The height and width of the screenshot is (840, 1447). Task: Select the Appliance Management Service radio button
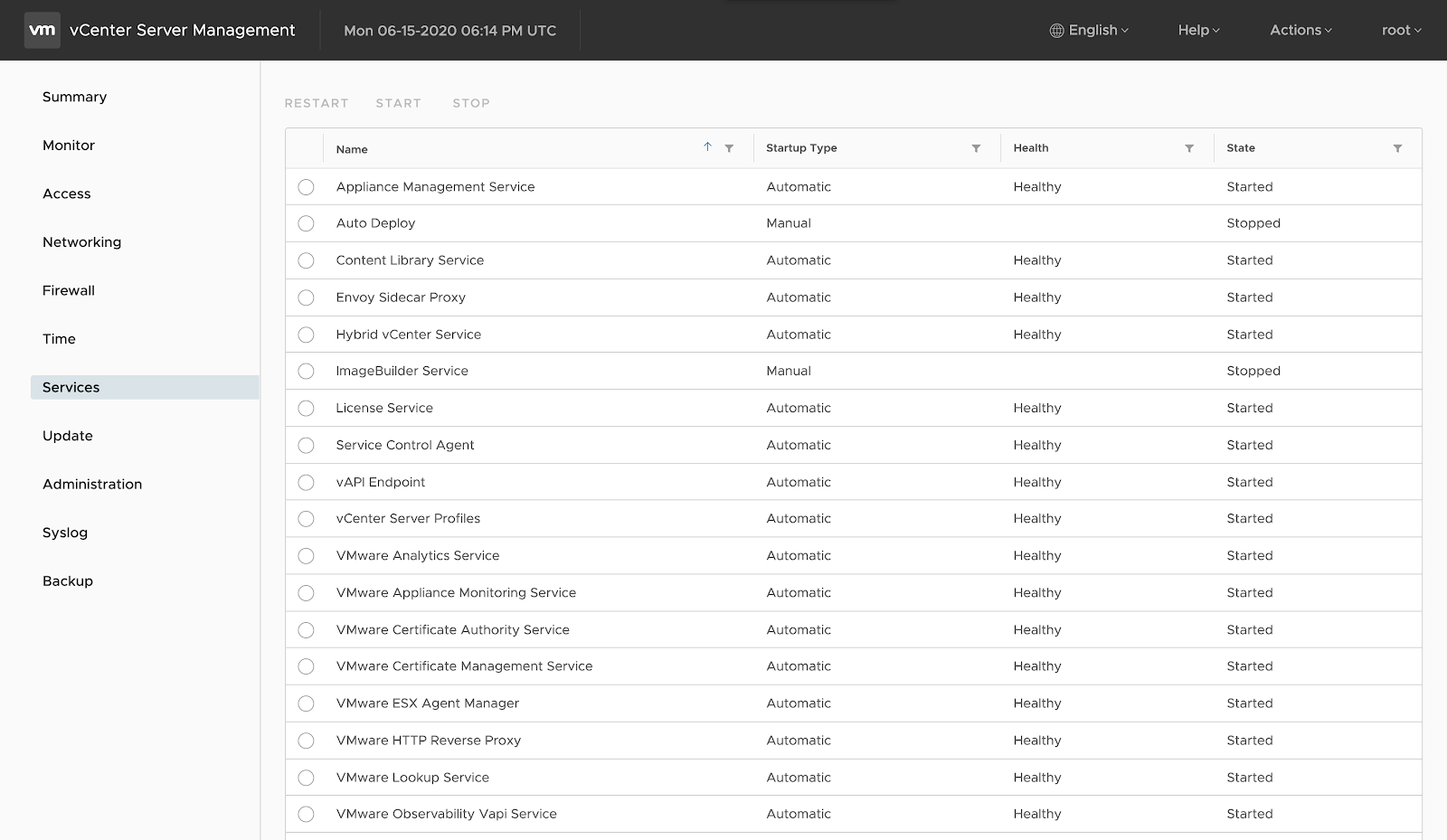[306, 187]
